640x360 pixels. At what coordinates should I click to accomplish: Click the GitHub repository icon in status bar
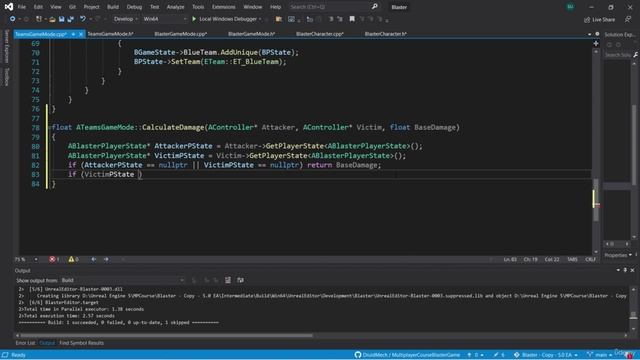pyautogui.click(x=358, y=355)
